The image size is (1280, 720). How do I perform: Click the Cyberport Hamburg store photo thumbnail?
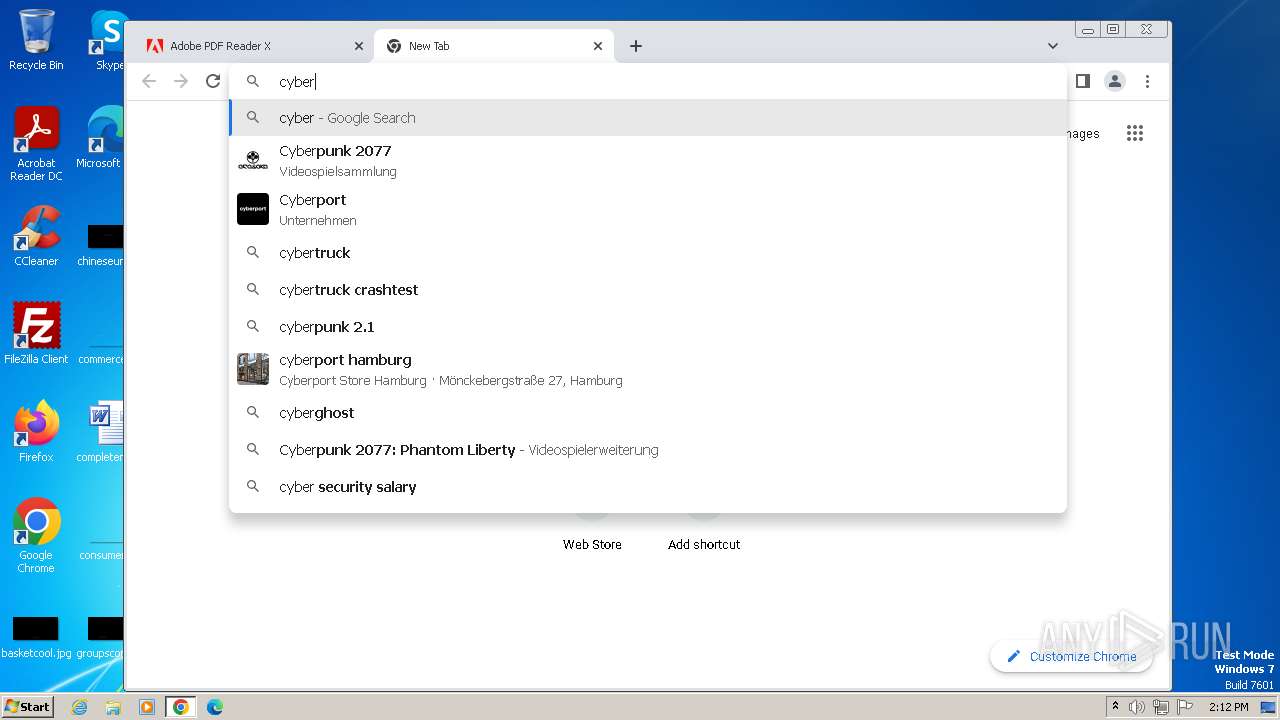(x=253, y=369)
